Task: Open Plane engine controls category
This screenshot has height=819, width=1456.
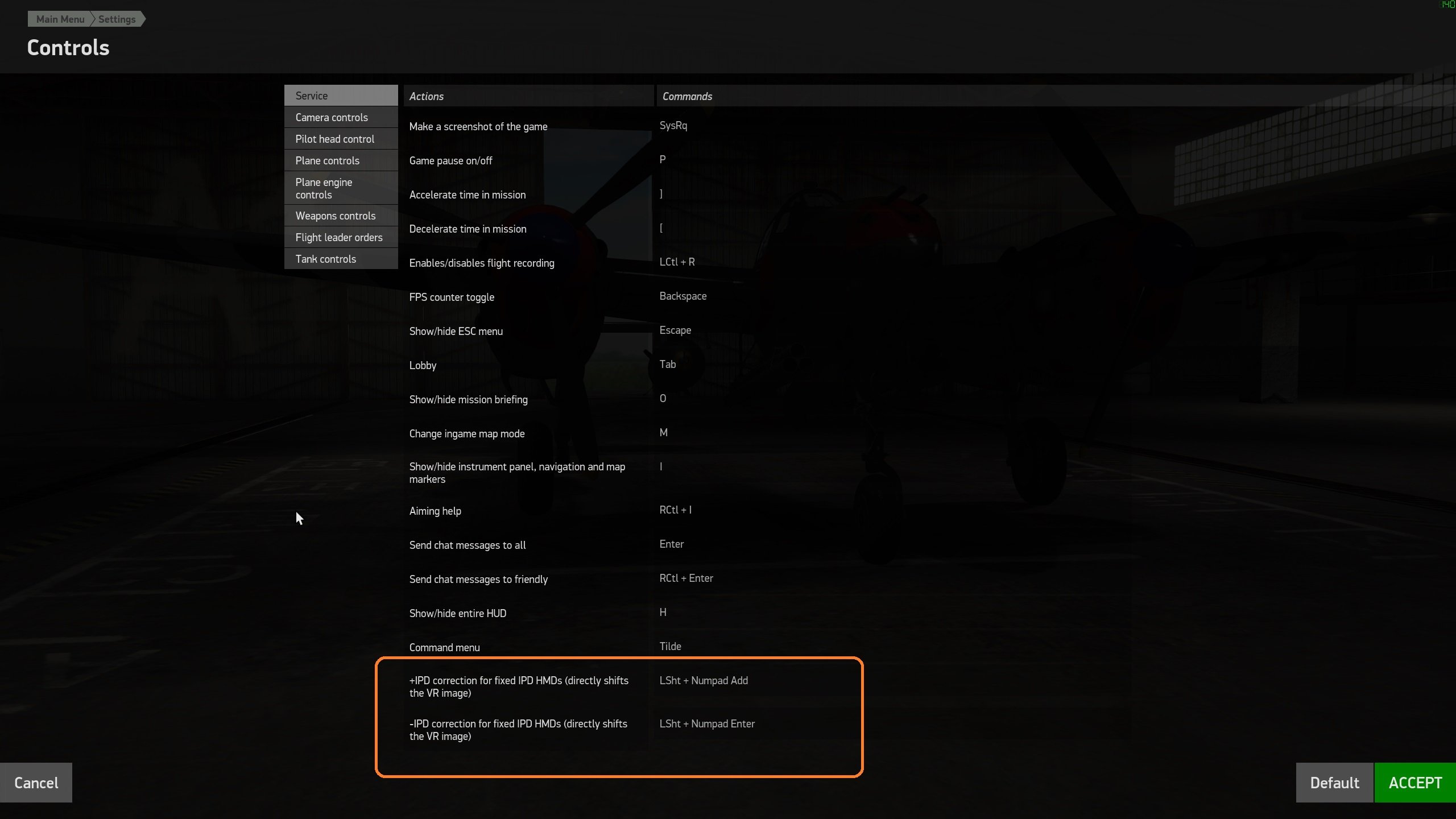Action: pyautogui.click(x=341, y=188)
